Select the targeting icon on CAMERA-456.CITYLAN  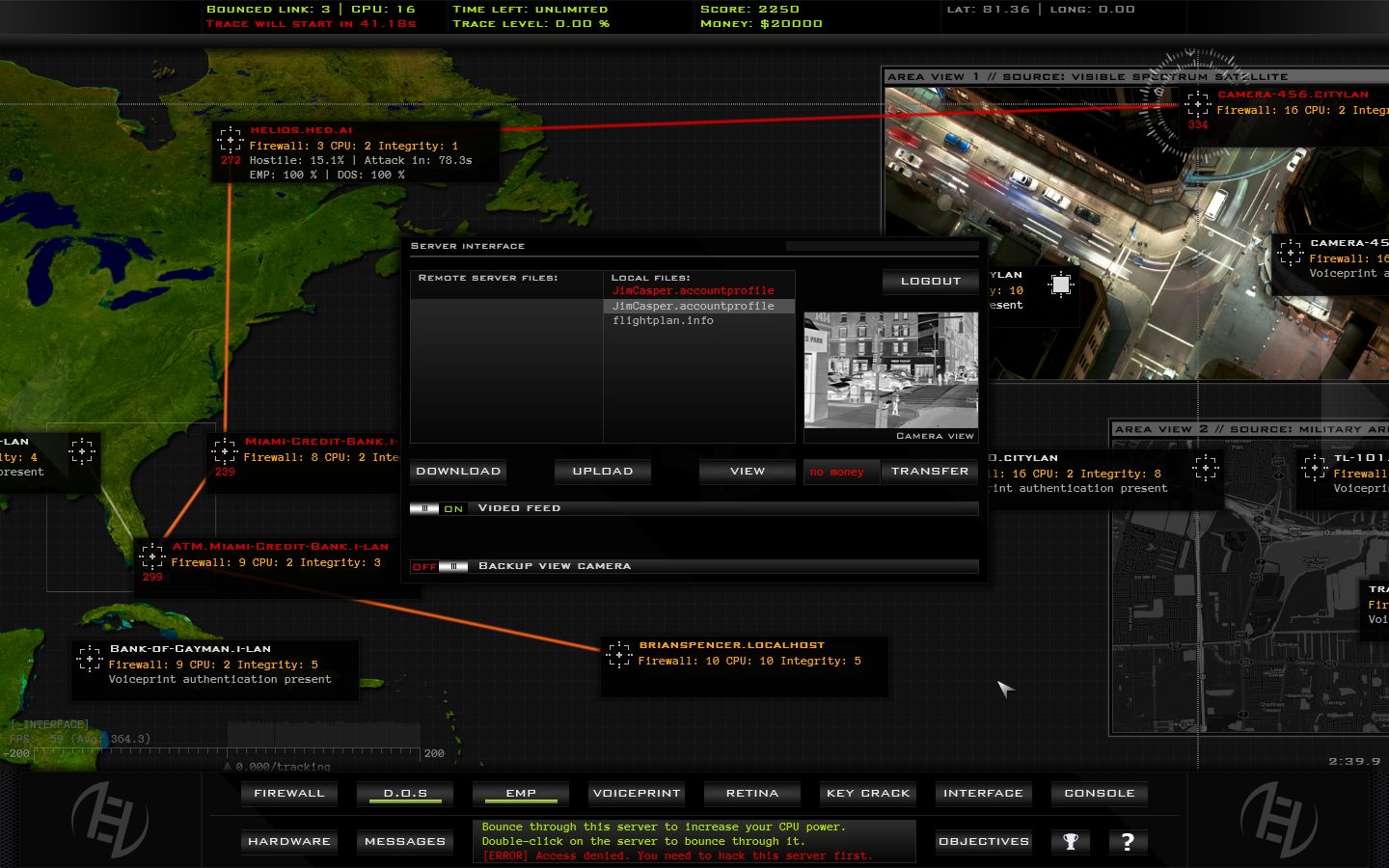[1198, 102]
